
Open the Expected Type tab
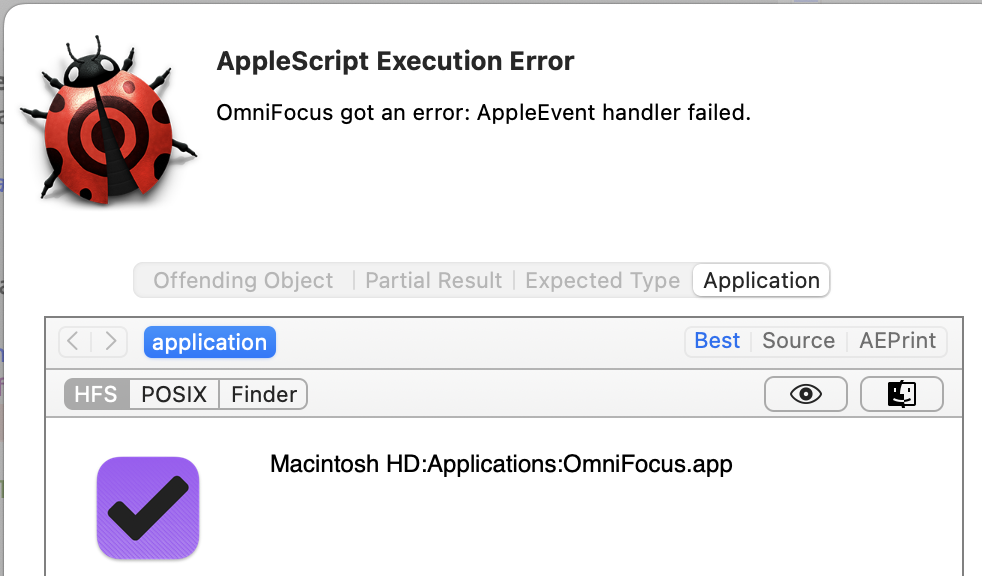[602, 280]
